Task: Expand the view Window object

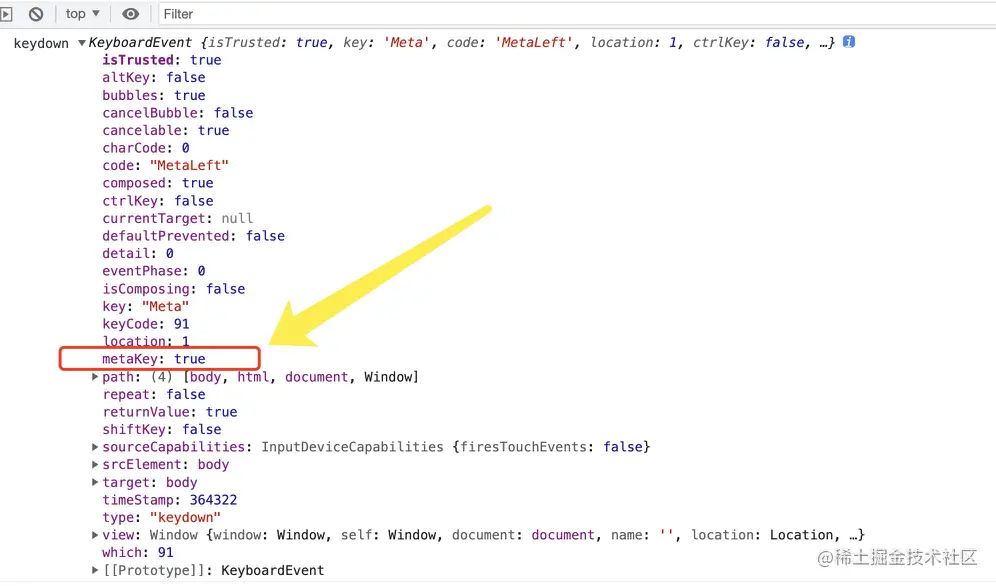Action: [95, 535]
